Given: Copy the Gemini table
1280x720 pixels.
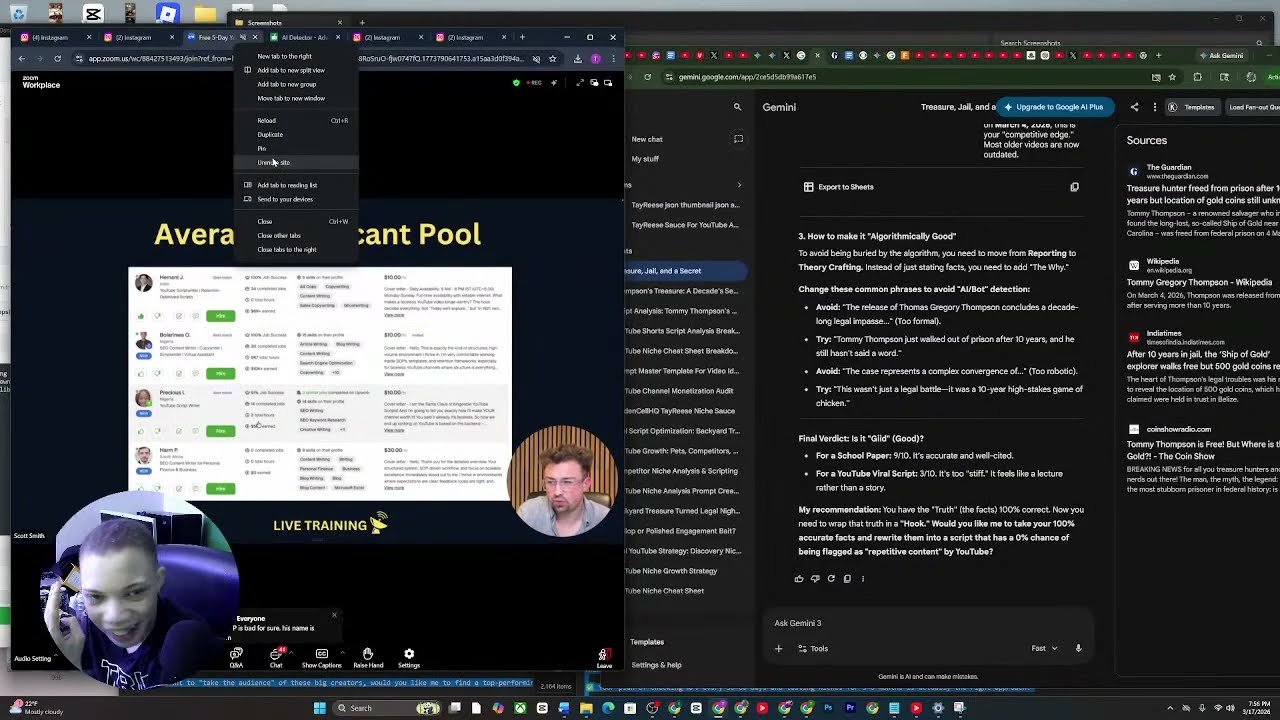Looking at the screenshot, I should [x=1074, y=187].
